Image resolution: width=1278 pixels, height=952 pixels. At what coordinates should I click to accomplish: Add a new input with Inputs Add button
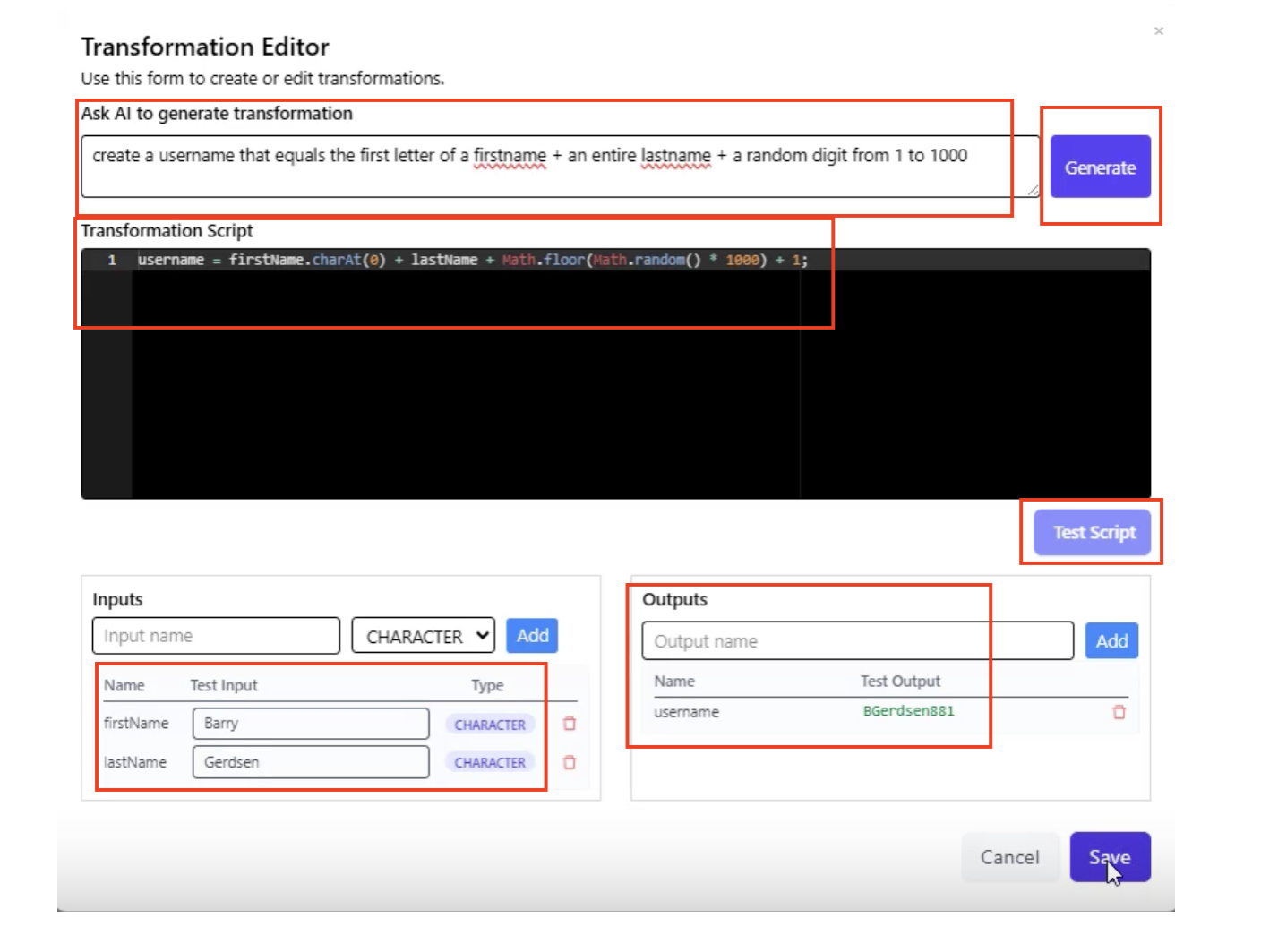(532, 636)
